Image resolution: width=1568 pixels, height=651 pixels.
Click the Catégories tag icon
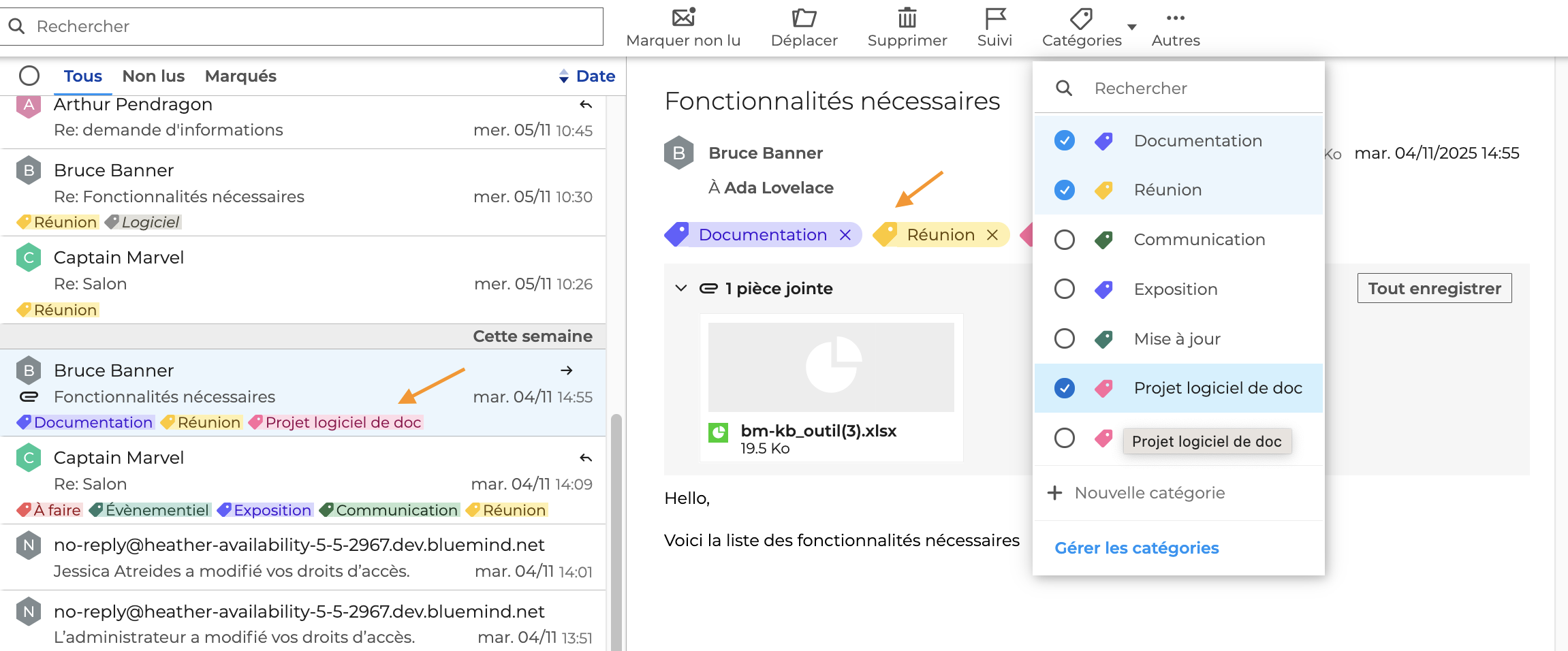point(1081,18)
